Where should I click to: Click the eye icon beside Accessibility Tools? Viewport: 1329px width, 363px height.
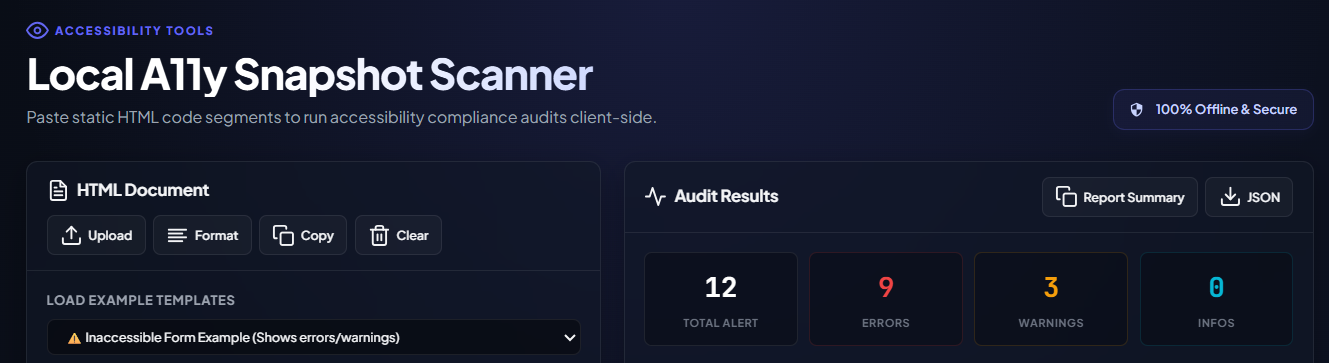[37, 30]
